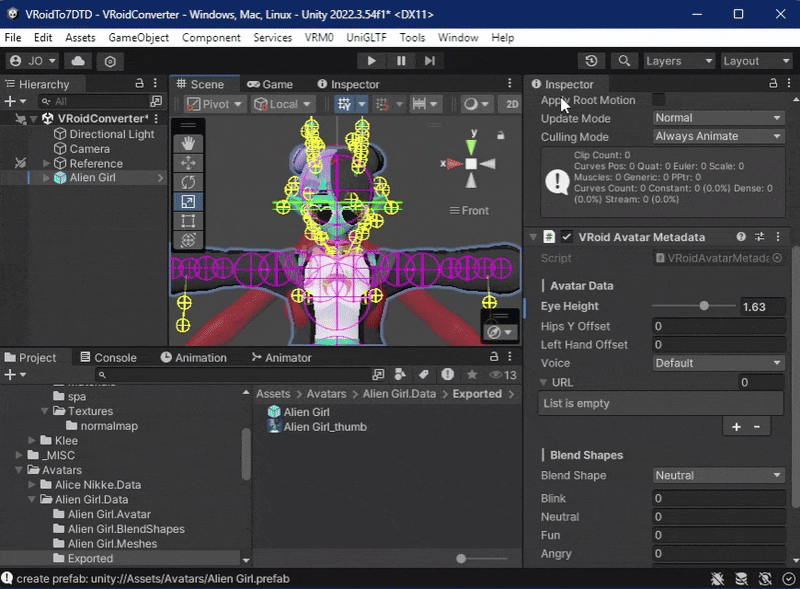
Task: Lock the Hierarchy panel
Action: click(139, 83)
